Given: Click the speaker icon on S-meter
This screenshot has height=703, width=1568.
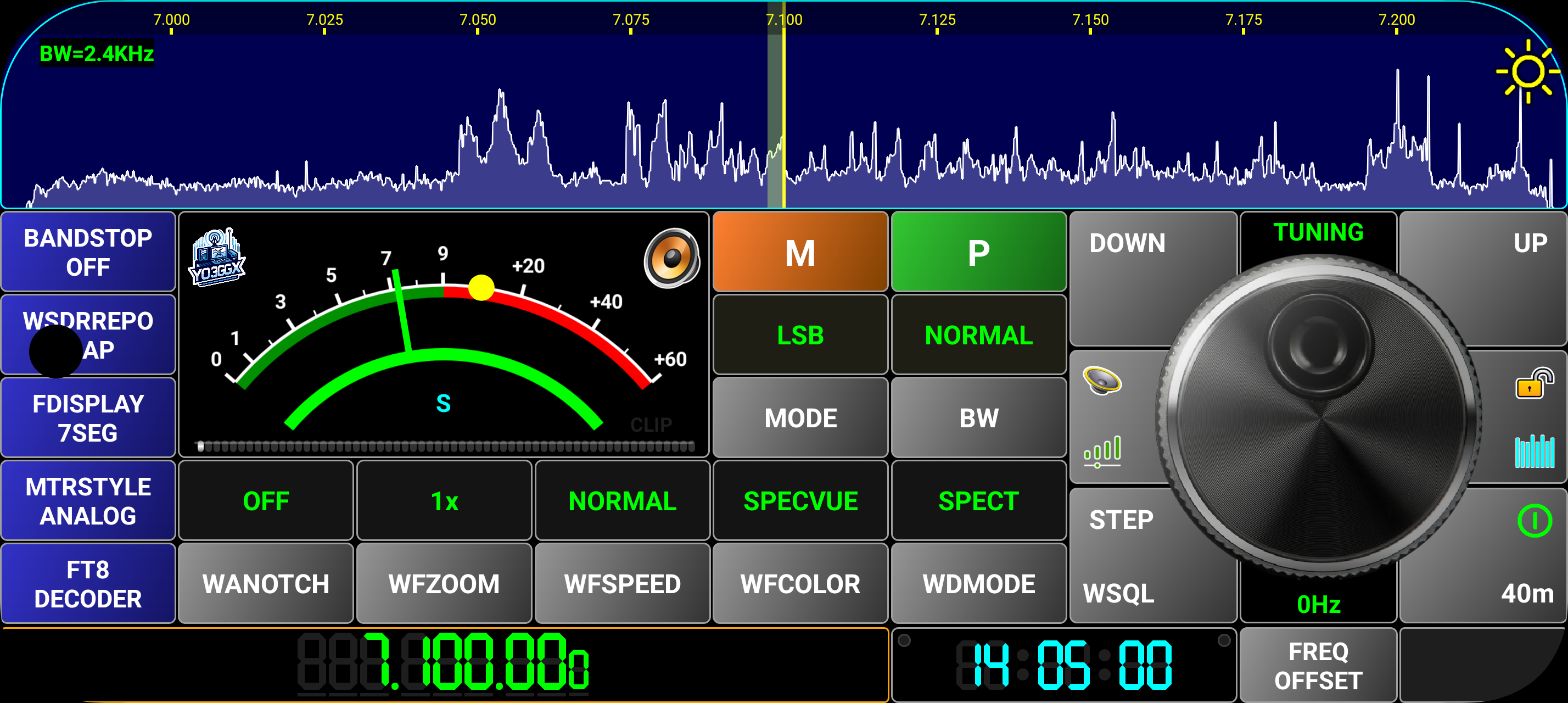Looking at the screenshot, I should [671, 258].
